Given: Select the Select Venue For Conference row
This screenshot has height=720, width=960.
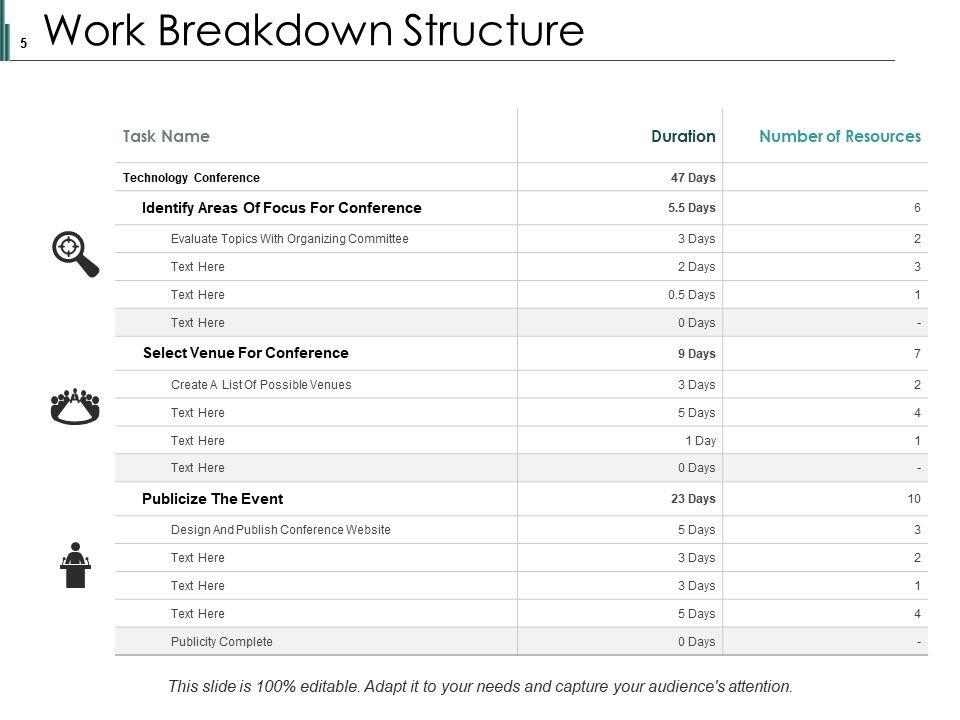Looking at the screenshot, I should pos(246,353).
